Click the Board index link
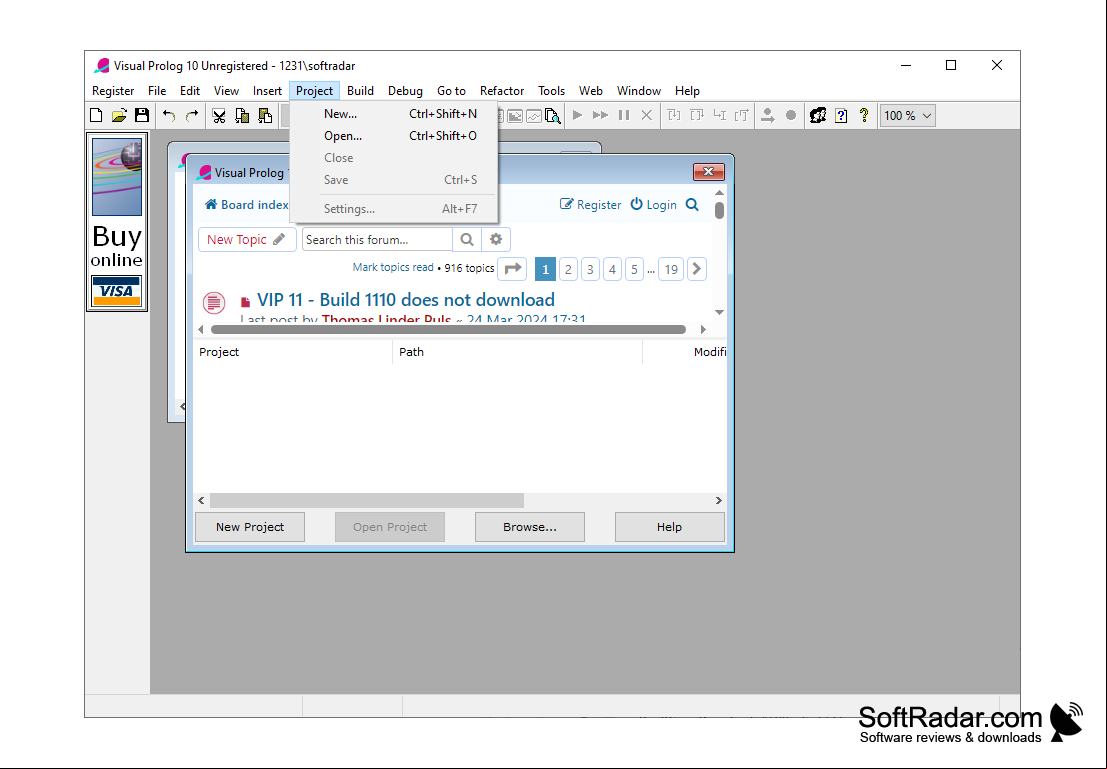 click(246, 205)
